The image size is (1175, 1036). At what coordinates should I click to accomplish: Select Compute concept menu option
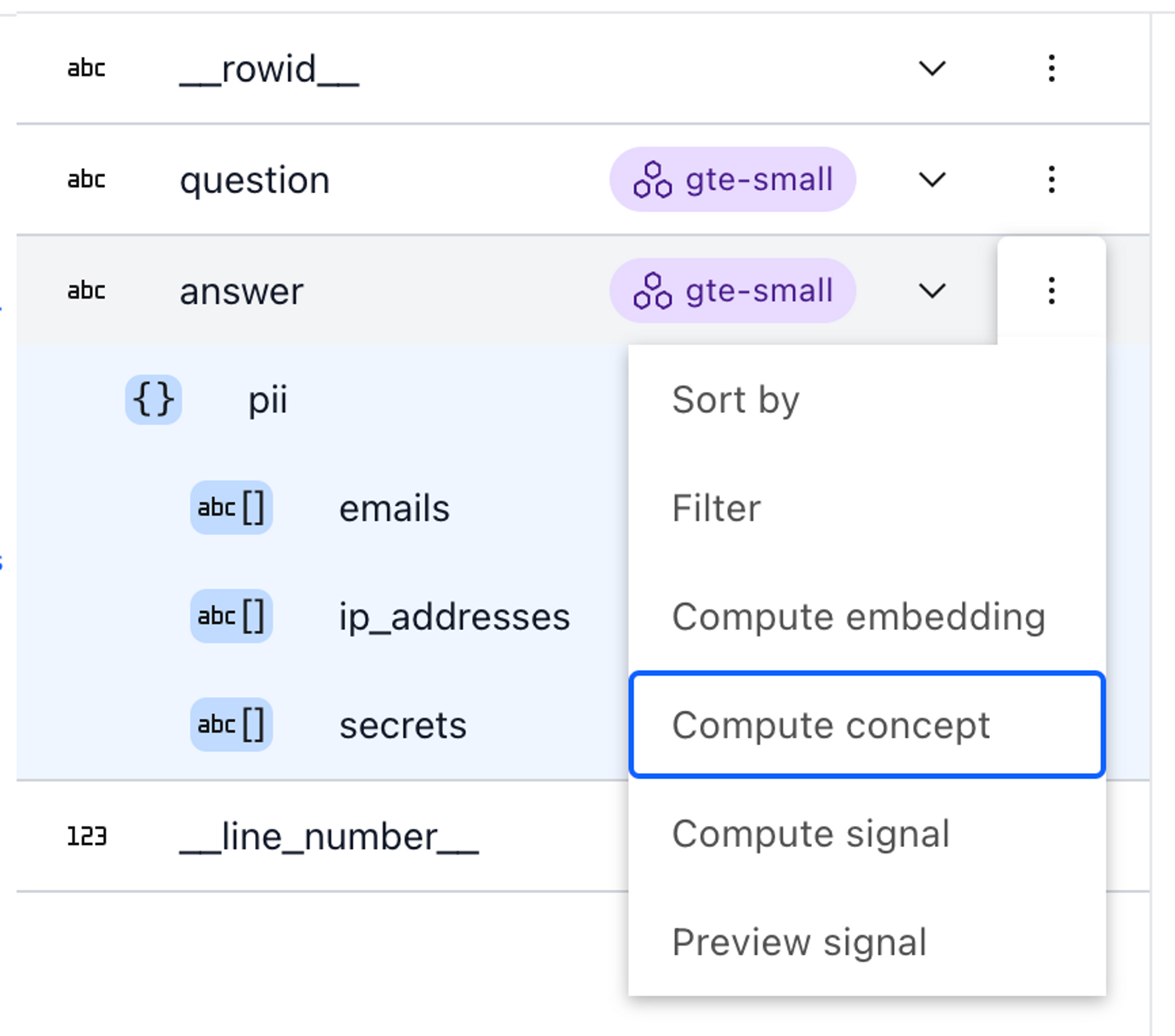point(867,725)
